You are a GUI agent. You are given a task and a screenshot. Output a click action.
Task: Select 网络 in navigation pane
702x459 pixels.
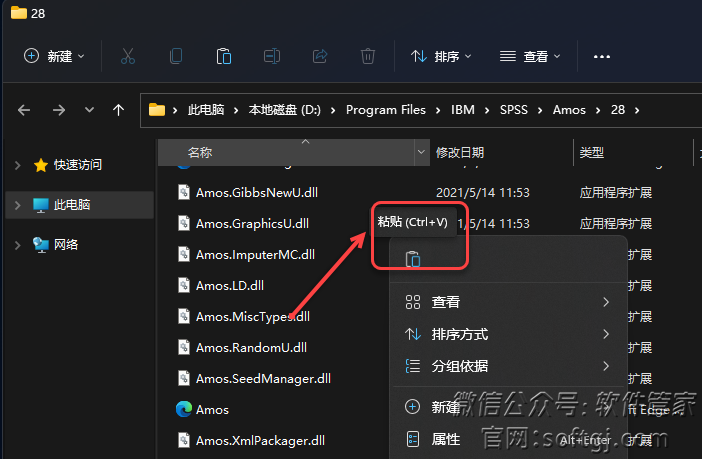pos(66,245)
